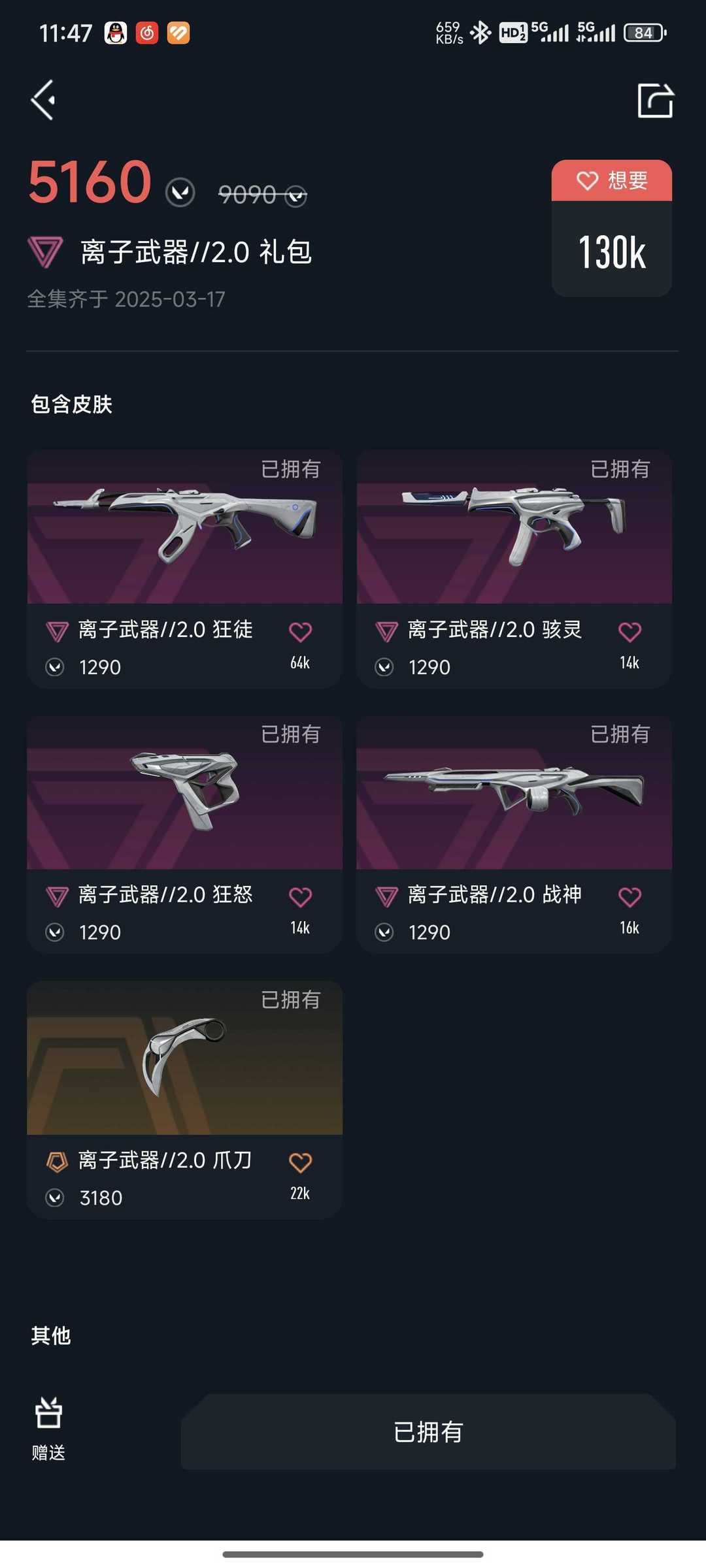The width and height of the screenshot is (706, 1568).
Task: Toggle the 想要 wishlist heart button
Action: click(x=612, y=180)
